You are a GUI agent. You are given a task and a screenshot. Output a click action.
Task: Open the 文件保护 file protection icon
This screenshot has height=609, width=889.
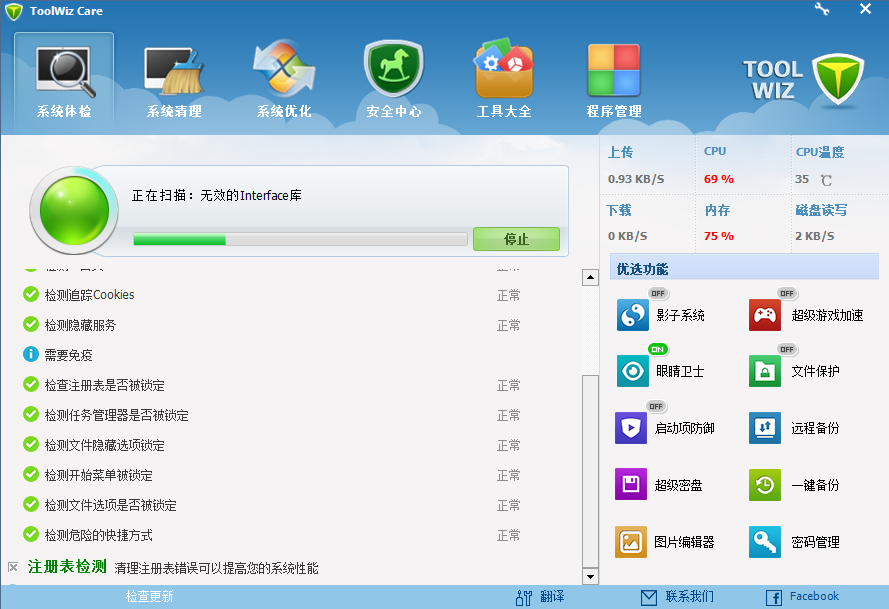coord(765,371)
